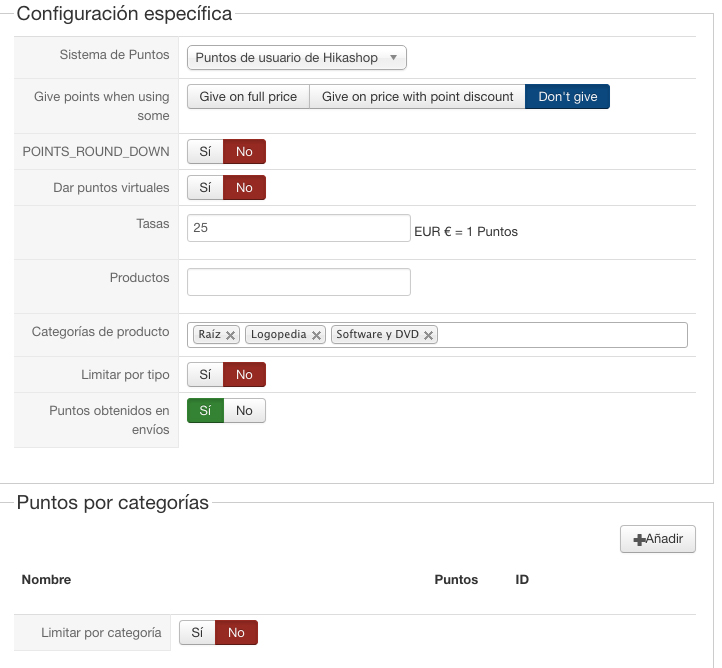Open the Sistema de Puntos dropdown
Image resolution: width=722 pixels, height=668 pixels.
point(296,58)
